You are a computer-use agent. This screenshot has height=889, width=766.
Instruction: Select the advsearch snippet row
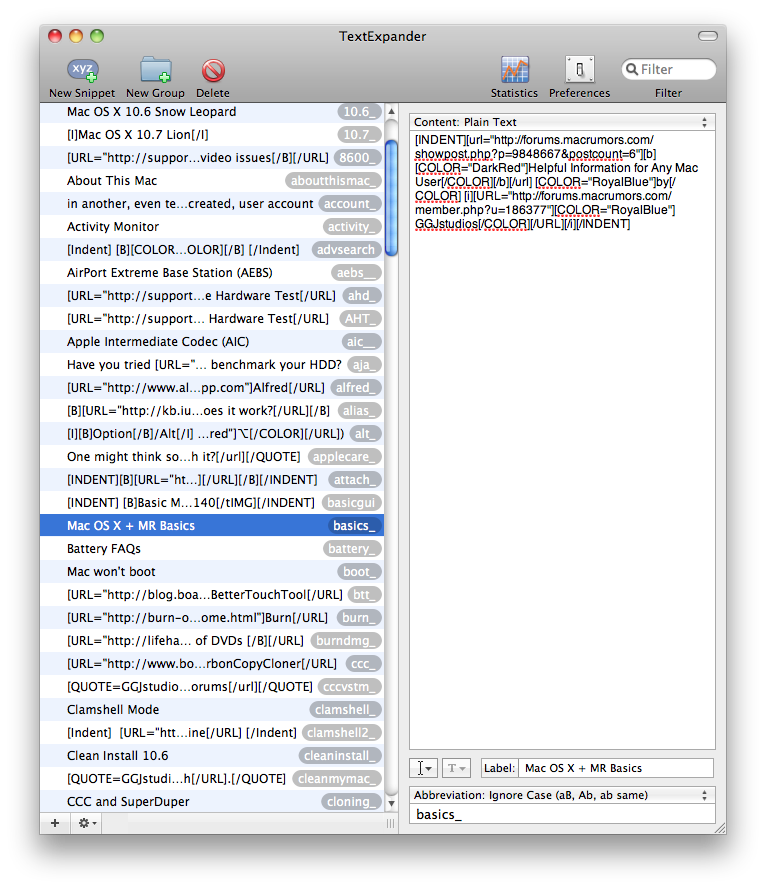coord(211,250)
